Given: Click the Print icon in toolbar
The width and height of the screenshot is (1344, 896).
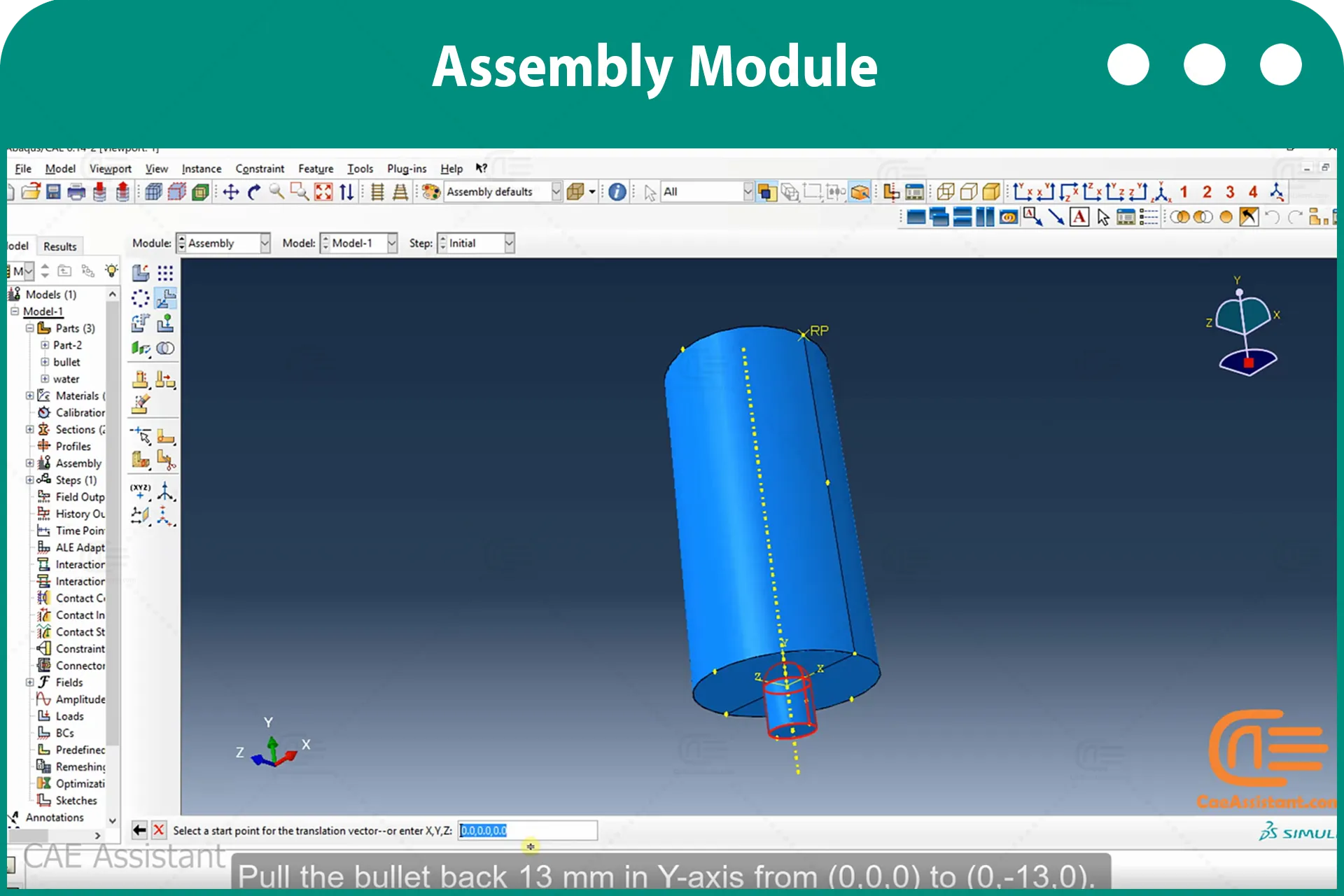Looking at the screenshot, I should point(76,192).
